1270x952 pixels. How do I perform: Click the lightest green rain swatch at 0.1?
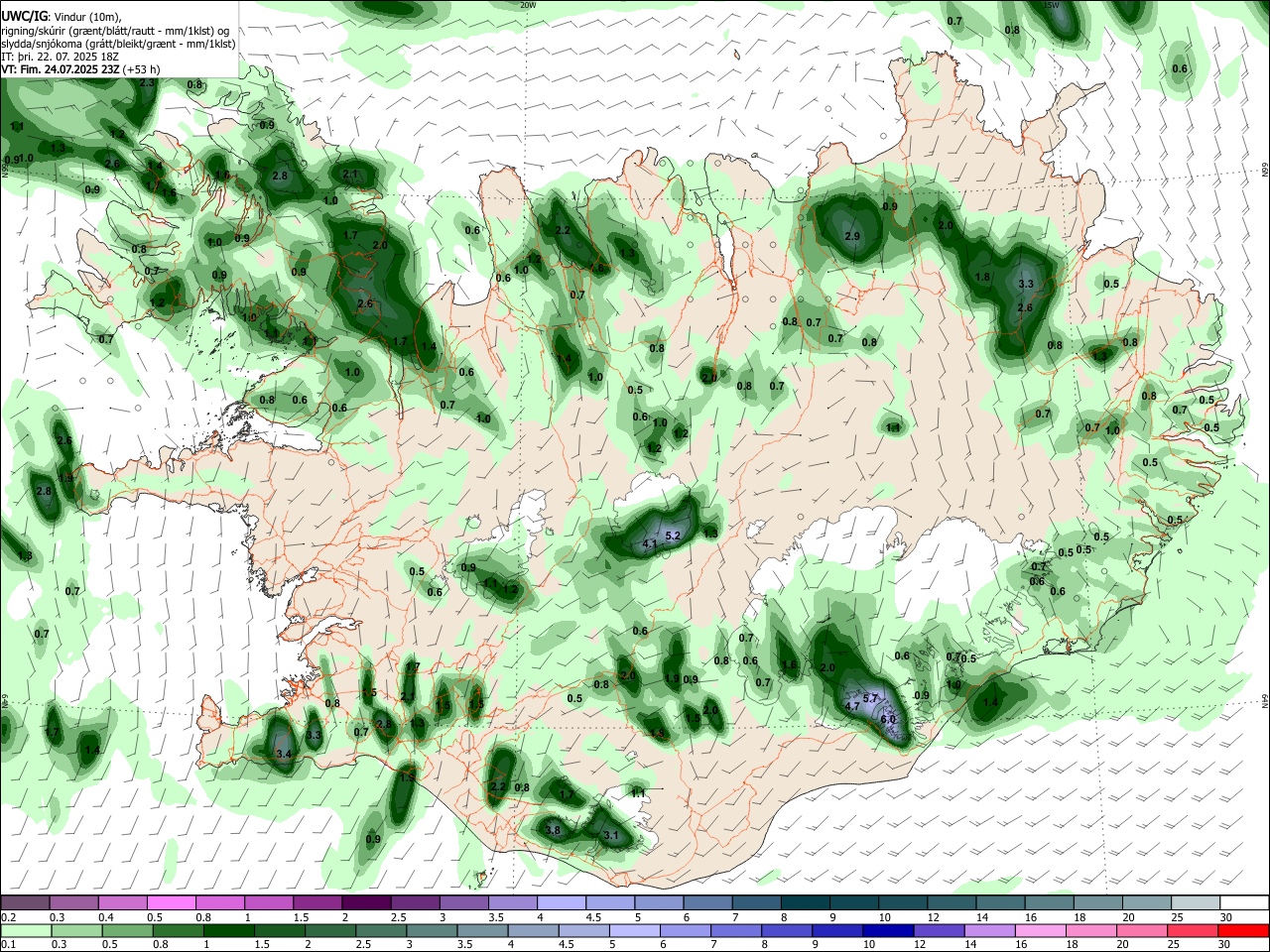[26, 930]
